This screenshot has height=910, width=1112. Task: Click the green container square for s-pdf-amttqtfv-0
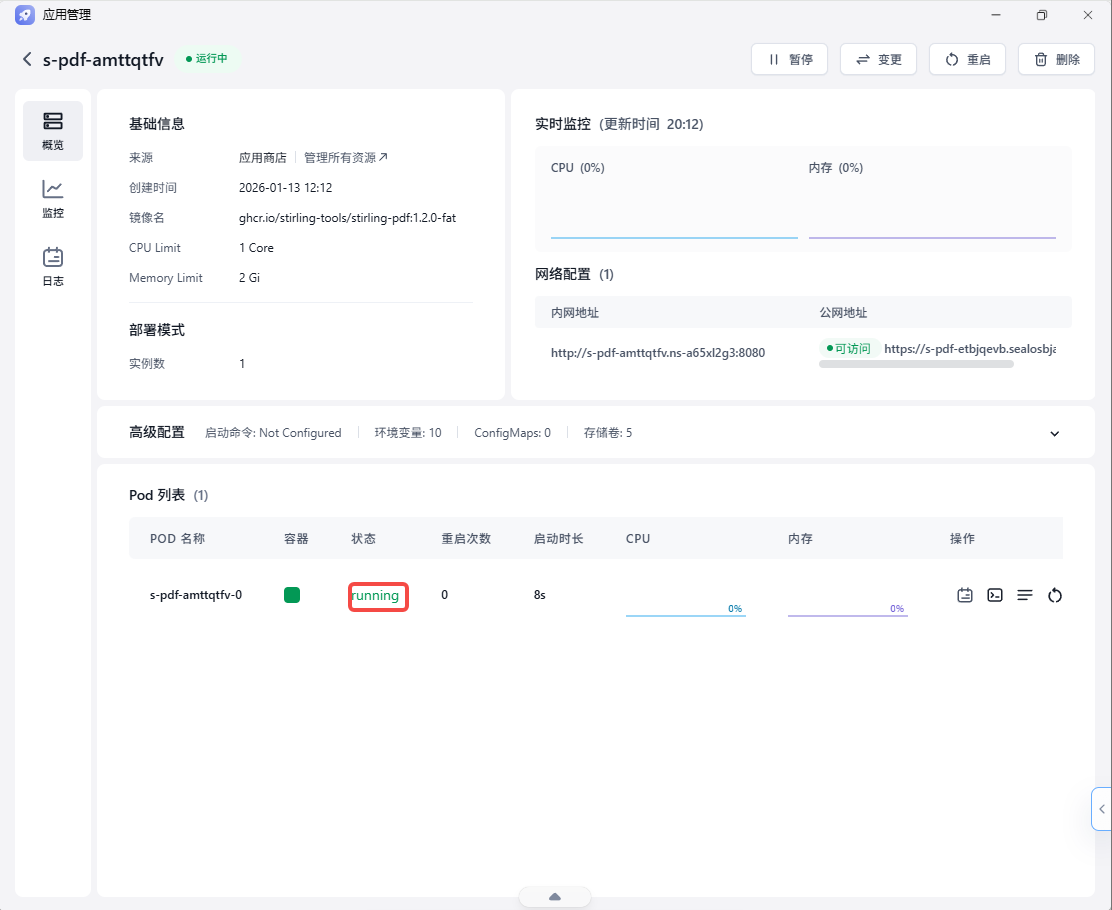pos(292,595)
